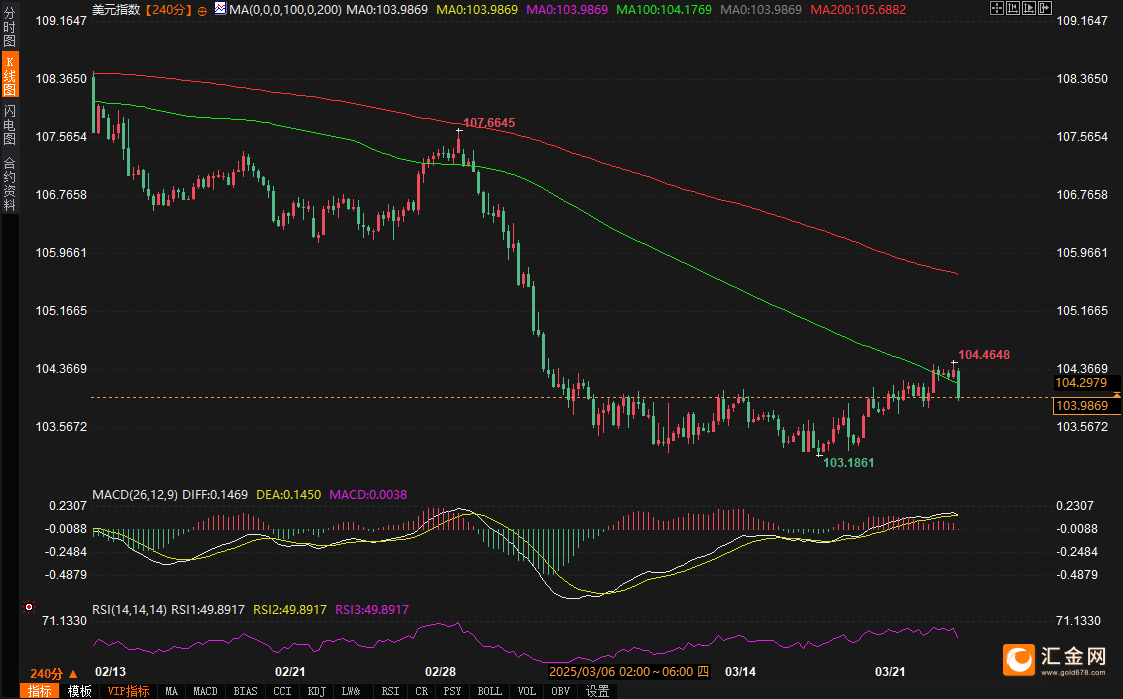Click the 【240分】 period label in title

[168, 10]
